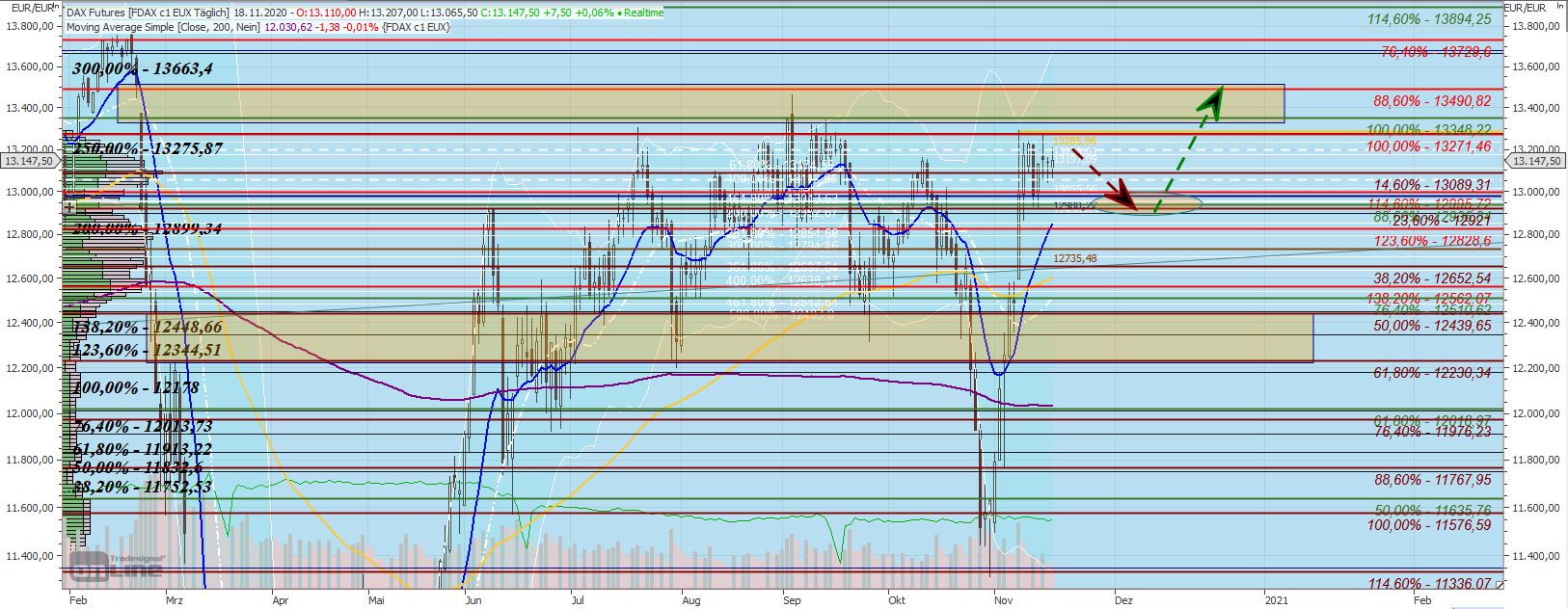The image size is (1568, 609).
Task: Click the Okt label on the time axis
Action: click(x=898, y=599)
